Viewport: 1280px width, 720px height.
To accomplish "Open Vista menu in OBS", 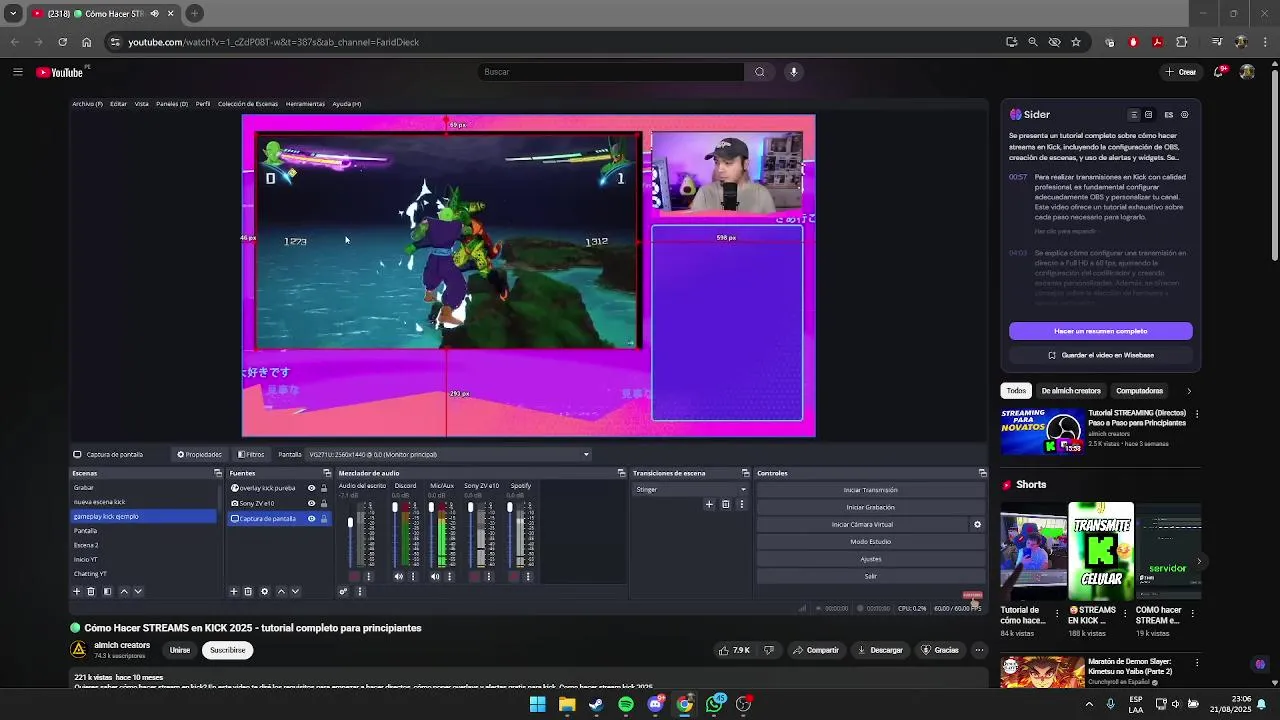I will pos(141,104).
